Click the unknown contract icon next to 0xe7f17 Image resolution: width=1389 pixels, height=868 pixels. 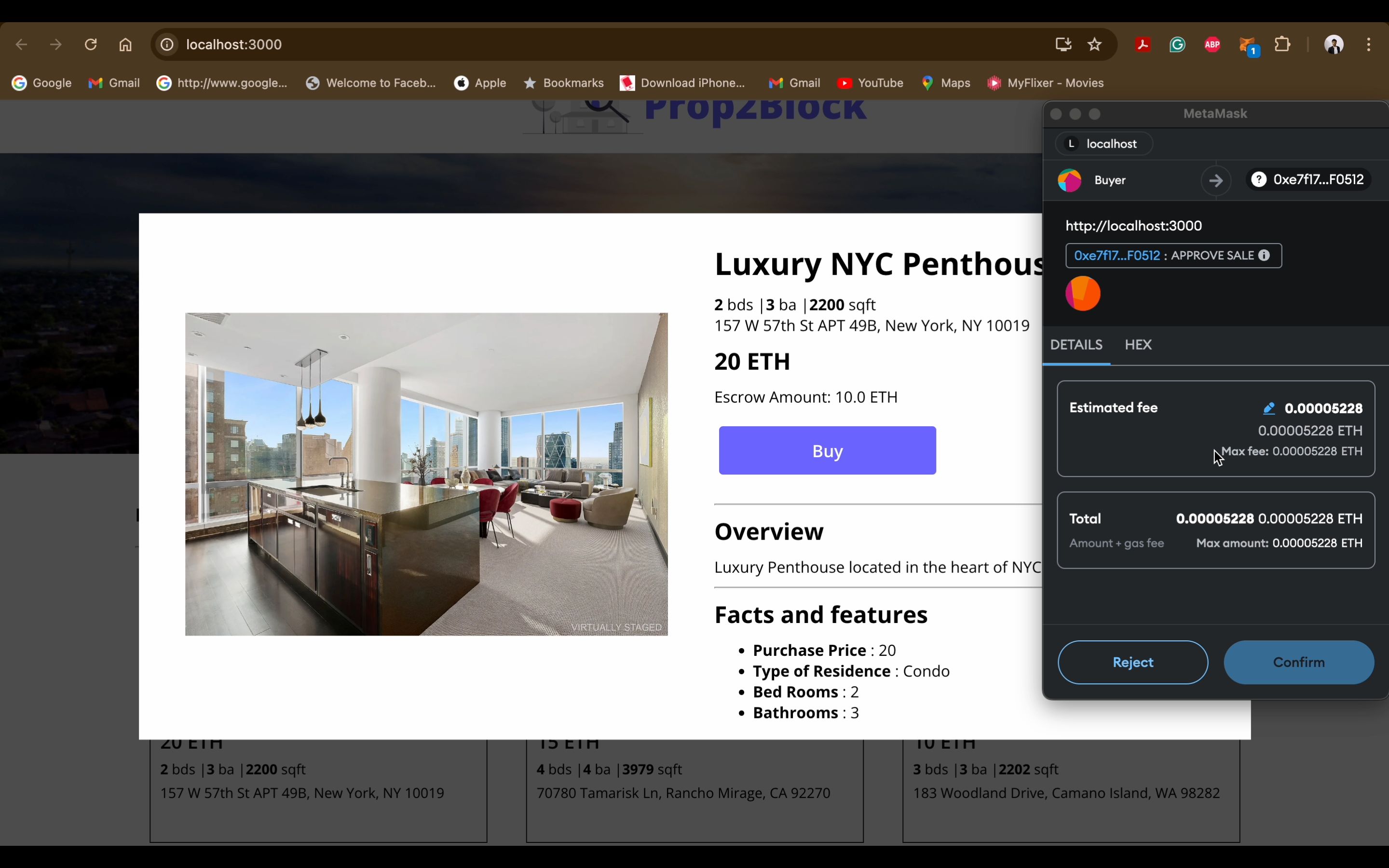click(x=1258, y=179)
